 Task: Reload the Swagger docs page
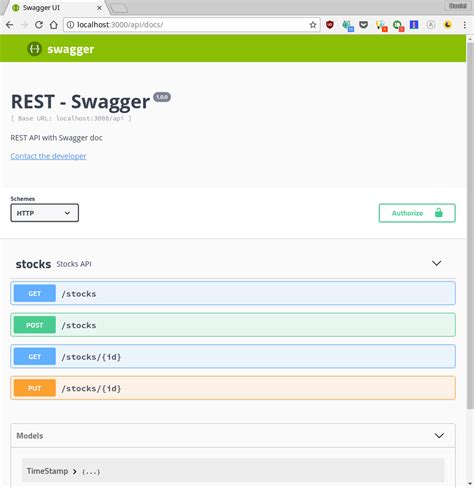[x=39, y=25]
